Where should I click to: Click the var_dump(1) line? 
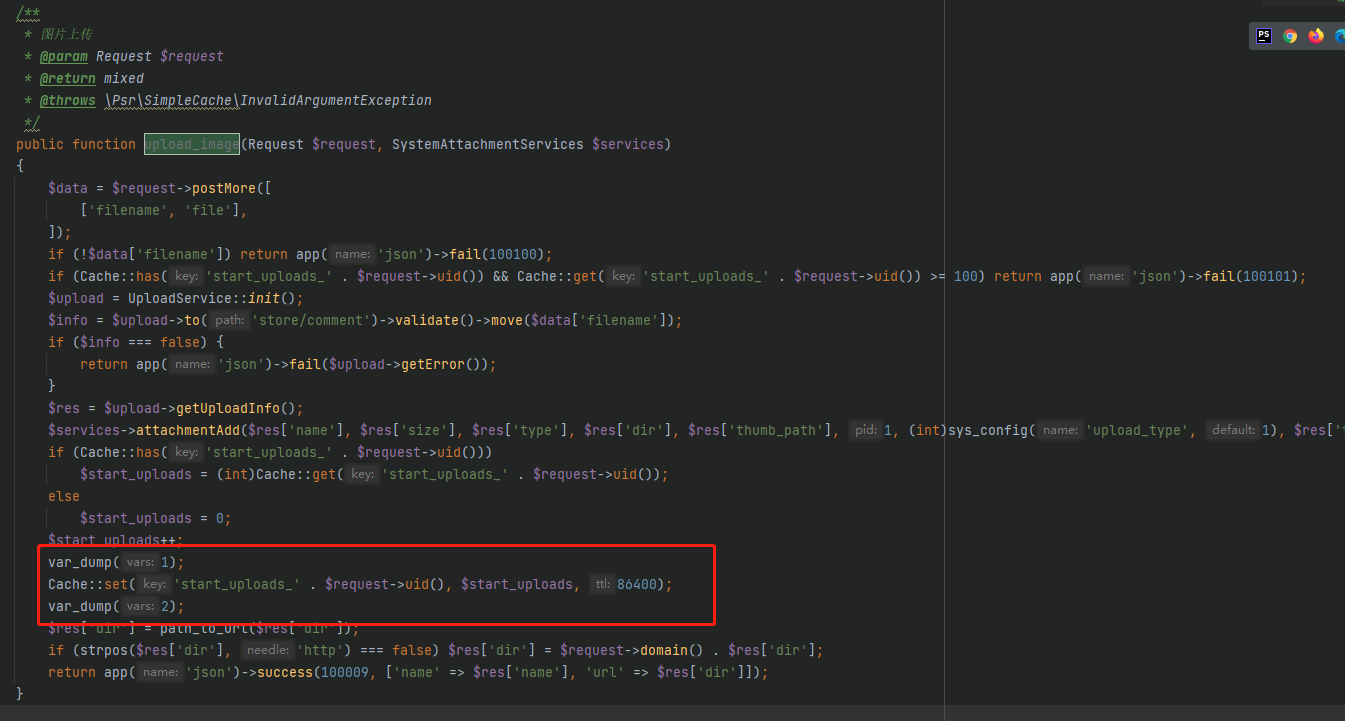[116, 562]
